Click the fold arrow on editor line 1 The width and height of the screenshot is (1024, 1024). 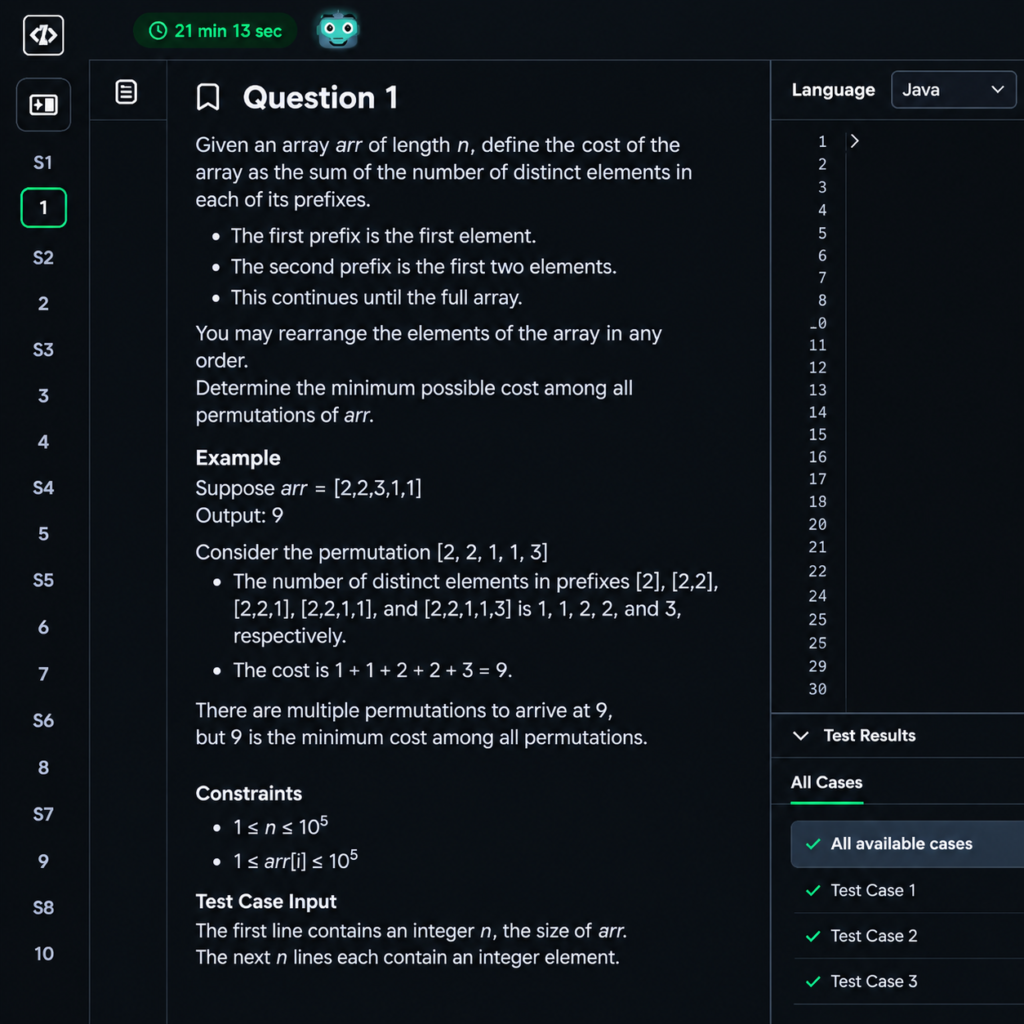point(854,141)
